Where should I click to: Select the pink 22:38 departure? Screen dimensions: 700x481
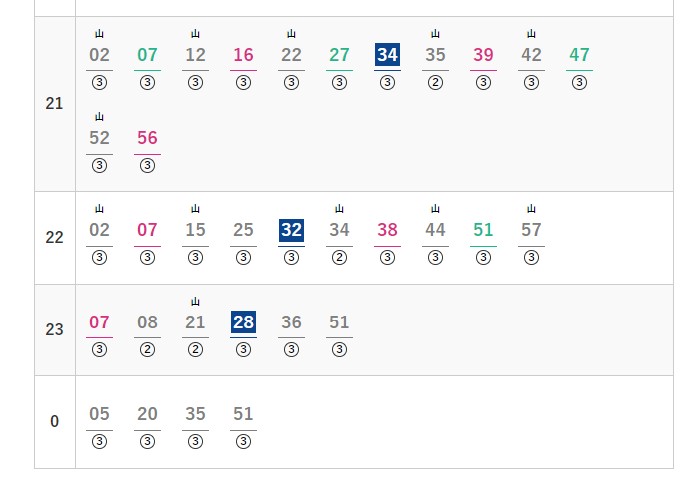click(x=387, y=230)
